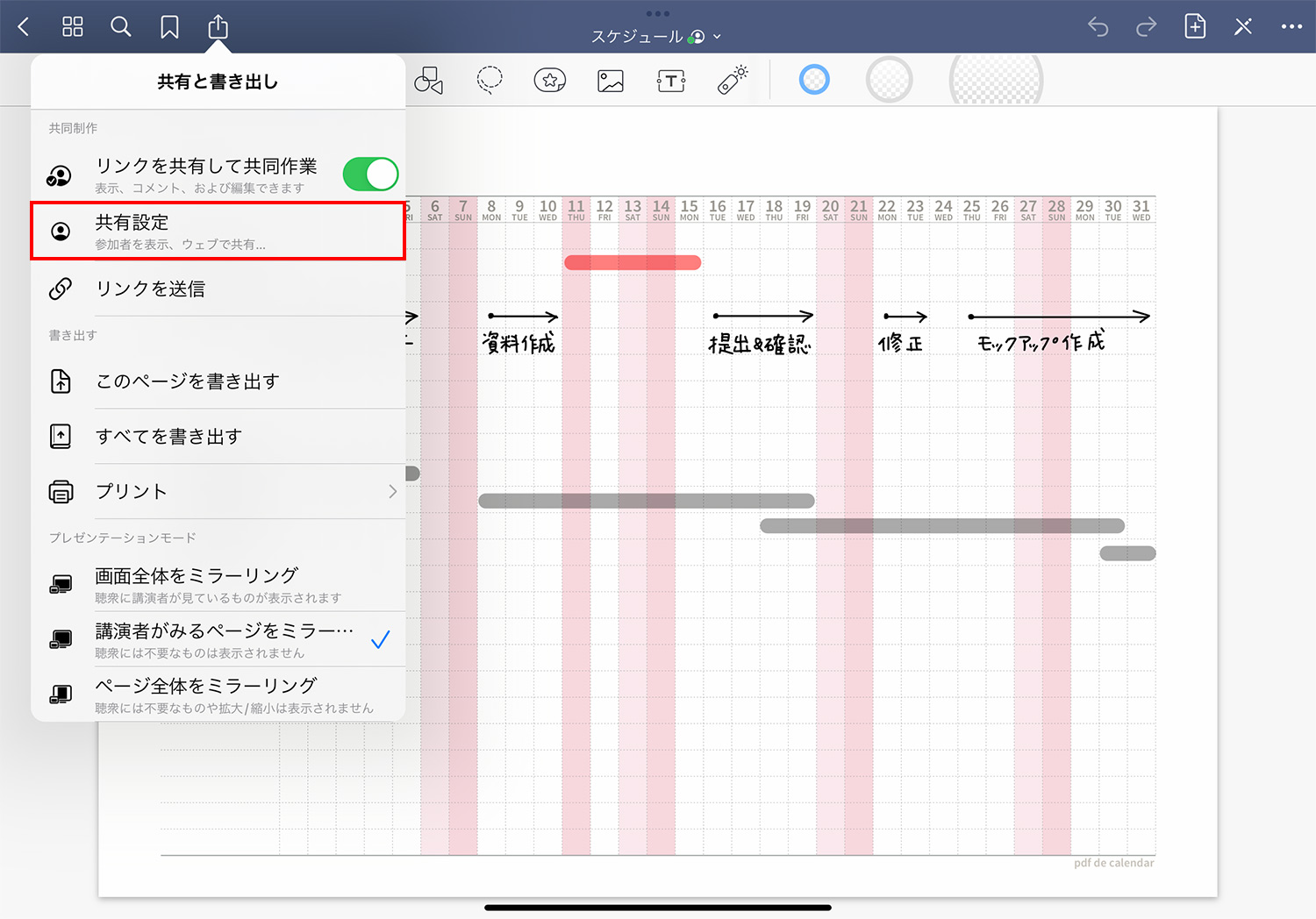Tap the long gray bar under day 8
This screenshot has height=919, width=1316.
pos(647,501)
